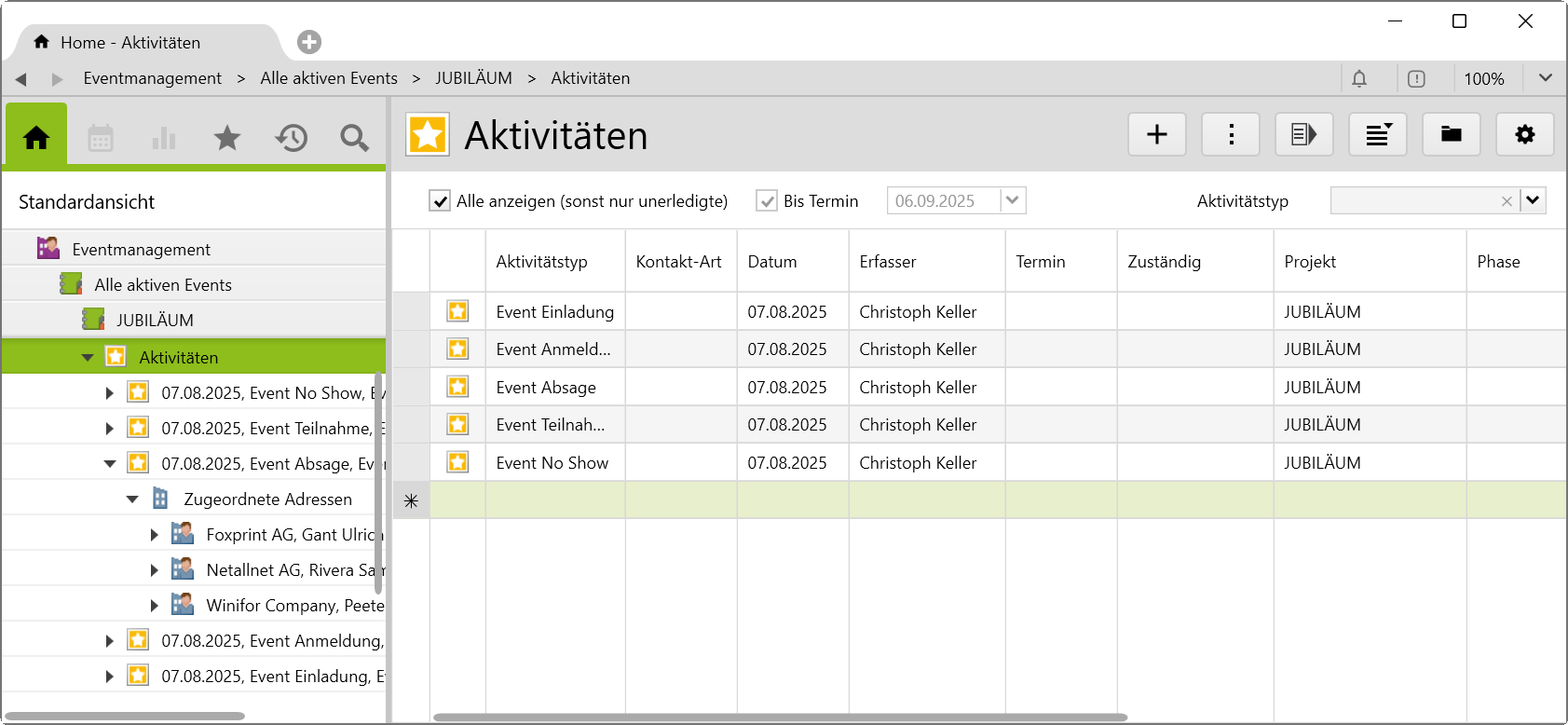Image resolution: width=1568 pixels, height=725 pixels.
Task: Click the new row asterisk marker
Action: pyautogui.click(x=411, y=500)
